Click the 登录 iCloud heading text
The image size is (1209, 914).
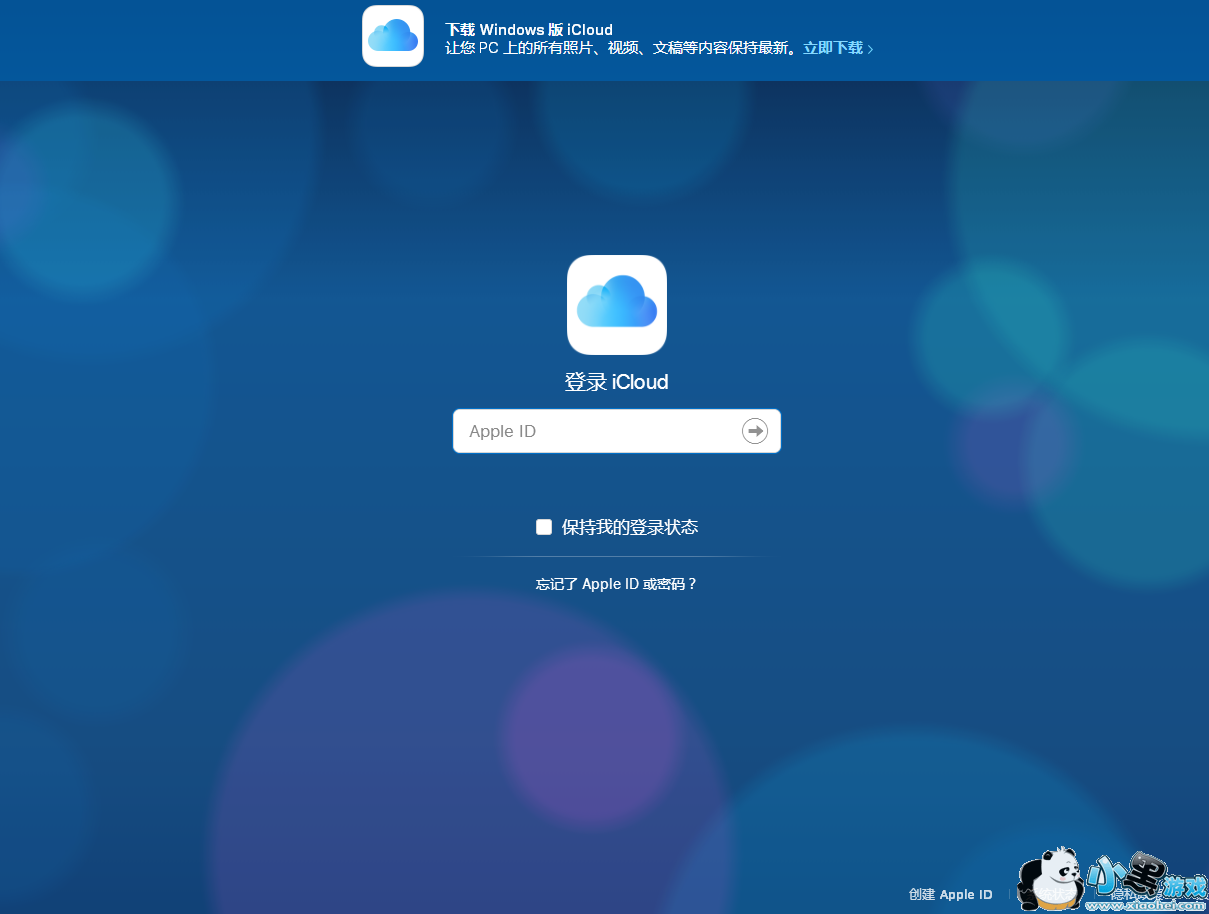(x=617, y=382)
